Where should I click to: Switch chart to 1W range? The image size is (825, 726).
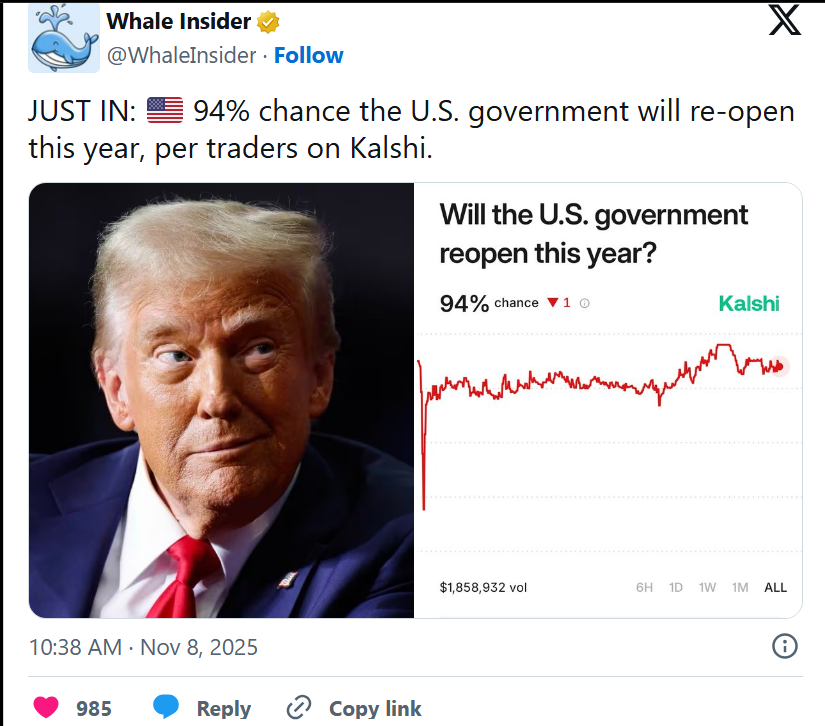coord(707,587)
